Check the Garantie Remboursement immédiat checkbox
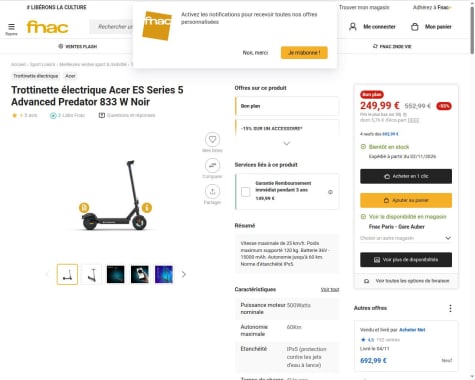This screenshot has width=475, height=380. tap(246, 192)
